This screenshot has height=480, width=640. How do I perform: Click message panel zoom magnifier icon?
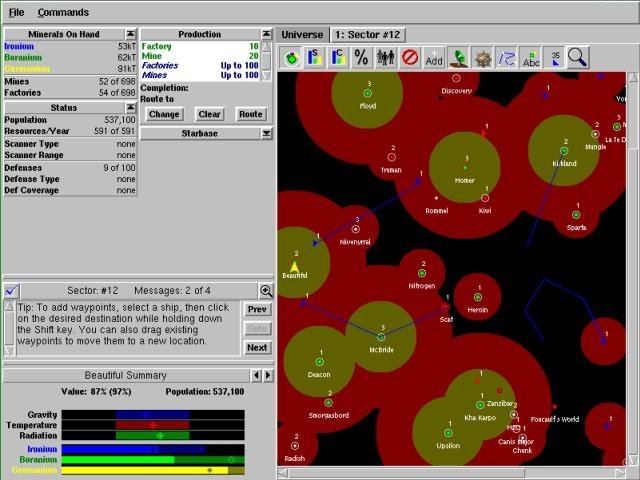coord(266,291)
